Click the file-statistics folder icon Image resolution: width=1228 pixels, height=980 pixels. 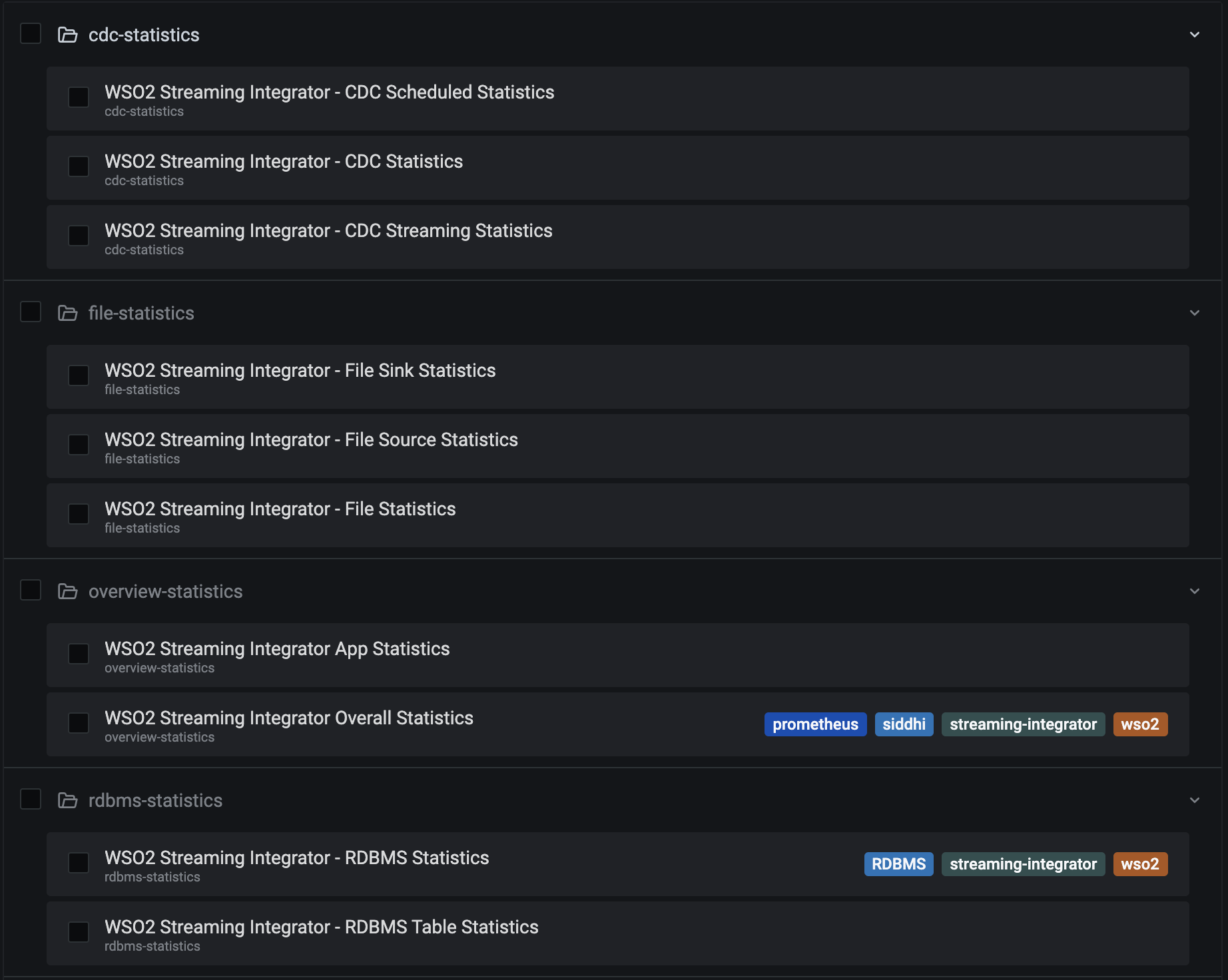68,313
